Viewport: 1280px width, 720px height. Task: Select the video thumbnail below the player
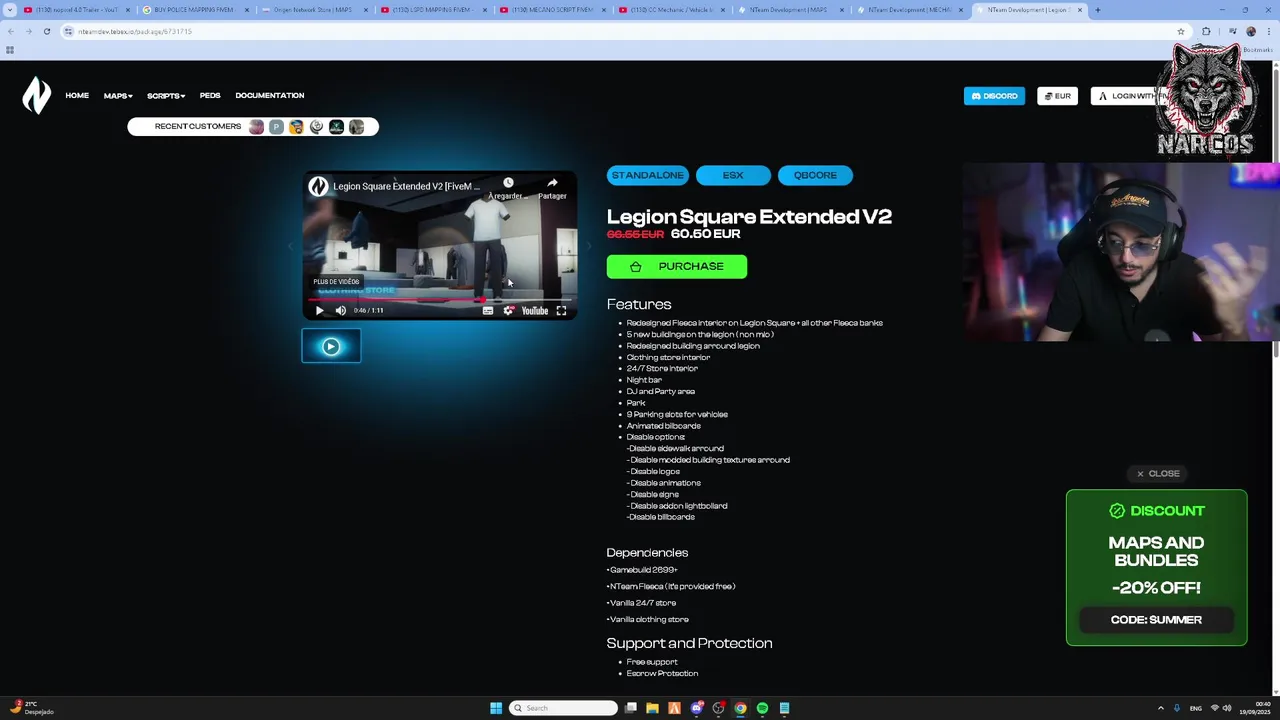[x=331, y=346]
